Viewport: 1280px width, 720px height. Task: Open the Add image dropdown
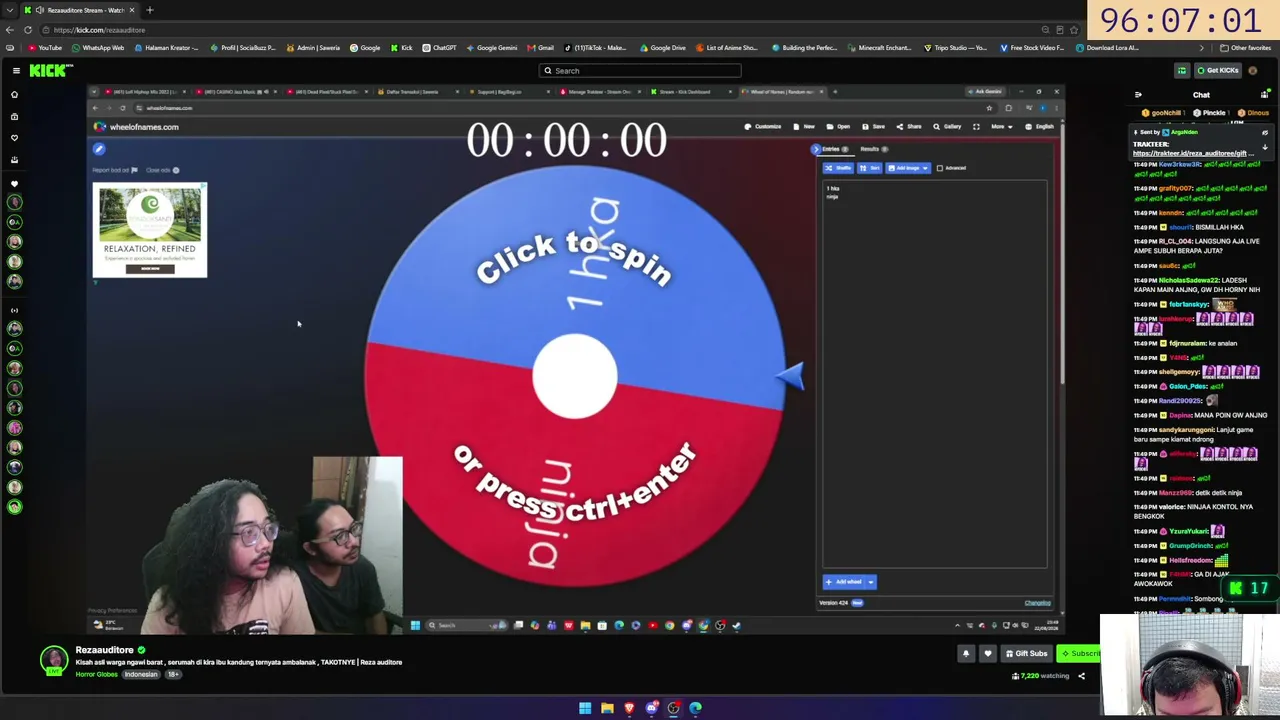click(908, 168)
